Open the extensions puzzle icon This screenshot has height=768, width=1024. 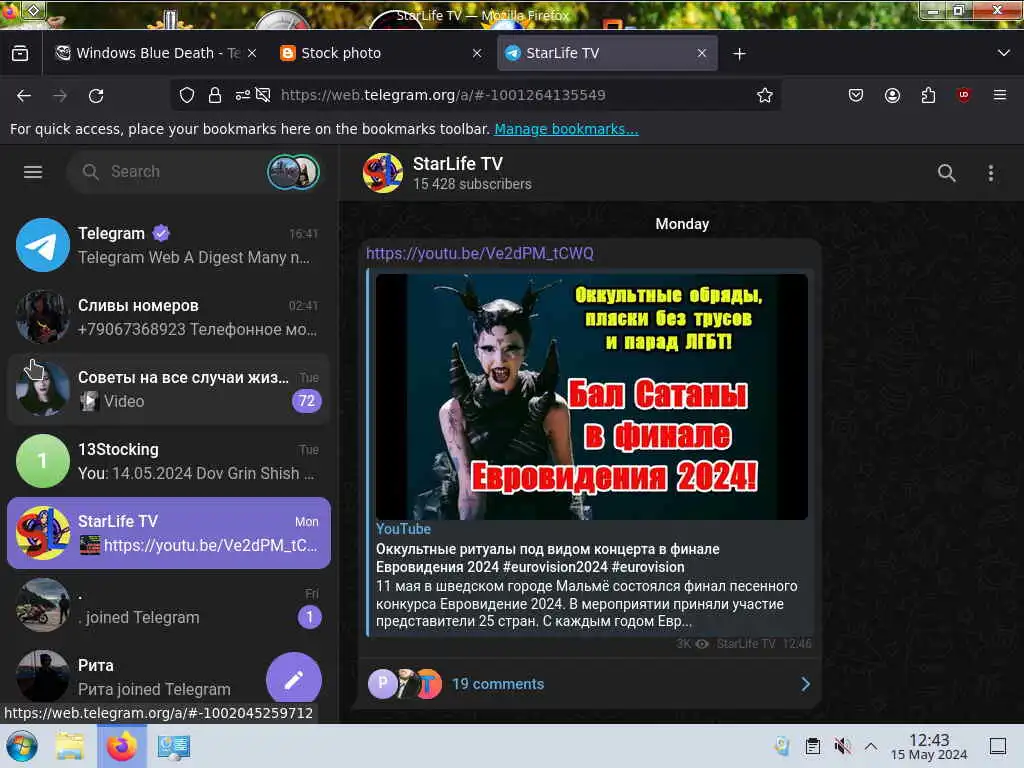pos(928,95)
